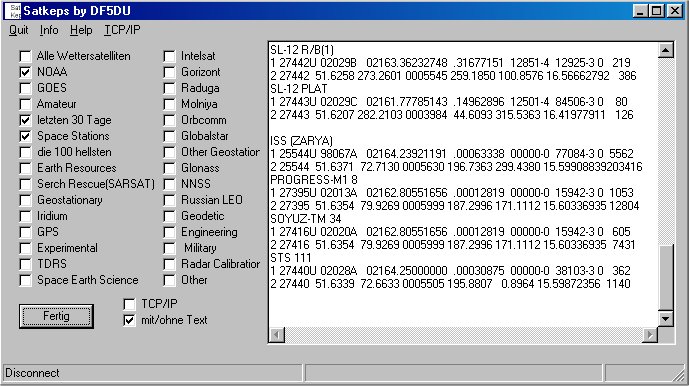Screen dimensions: 689x386
Task: Click the ISS (ZARYA) text line
Action: [x=301, y=141]
